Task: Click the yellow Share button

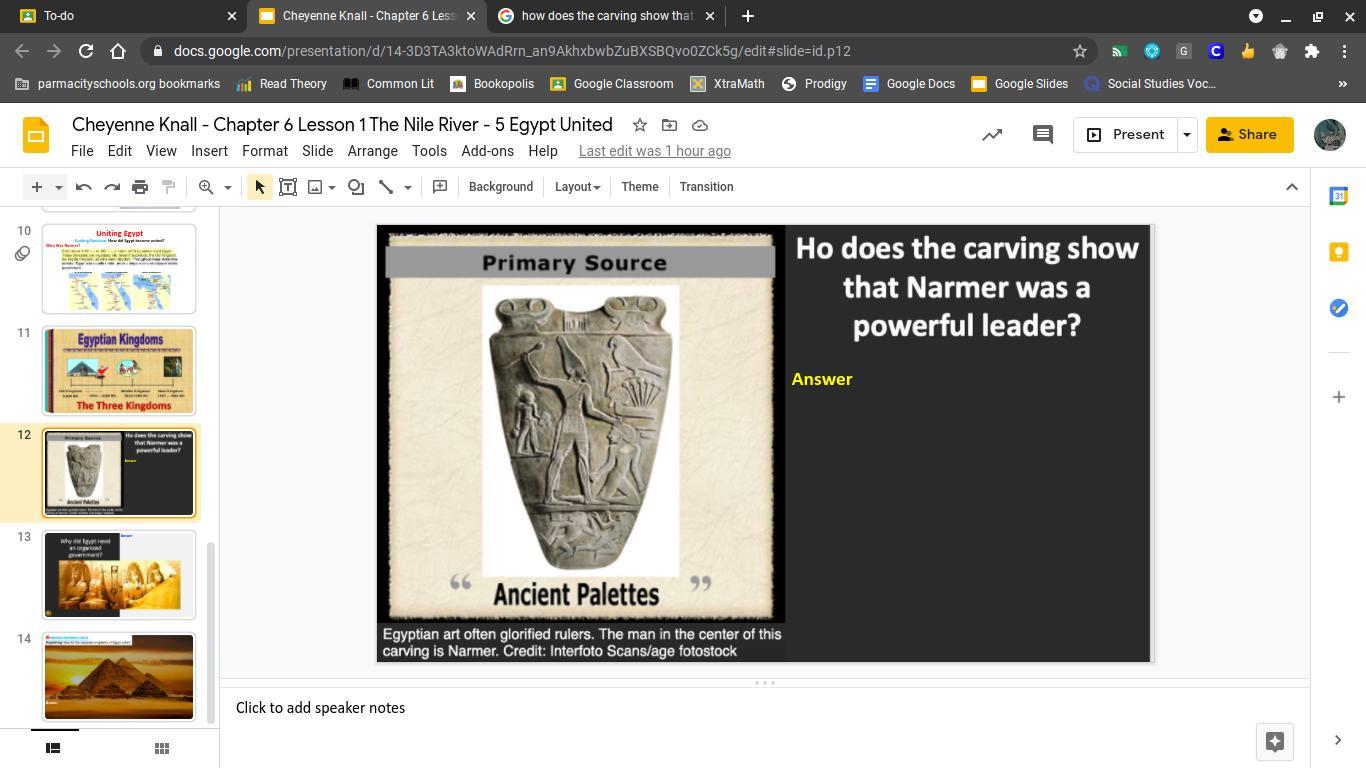Action: click(x=1249, y=135)
